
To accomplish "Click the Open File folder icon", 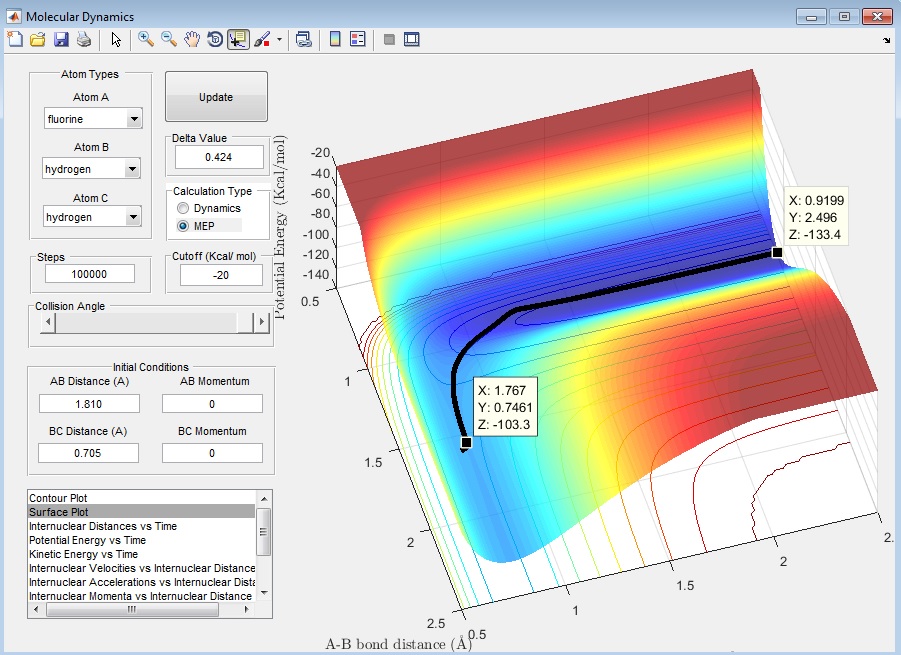I will pyautogui.click(x=37, y=40).
